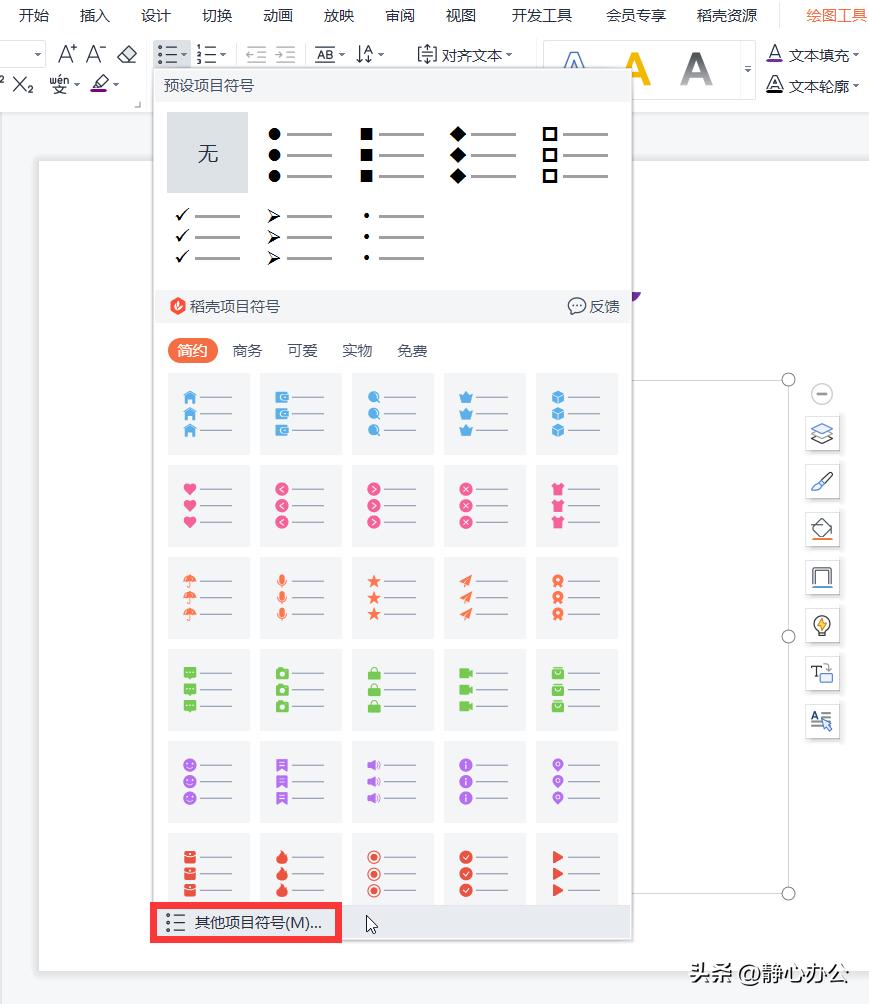Pick the green lock bullet style

tap(393, 690)
